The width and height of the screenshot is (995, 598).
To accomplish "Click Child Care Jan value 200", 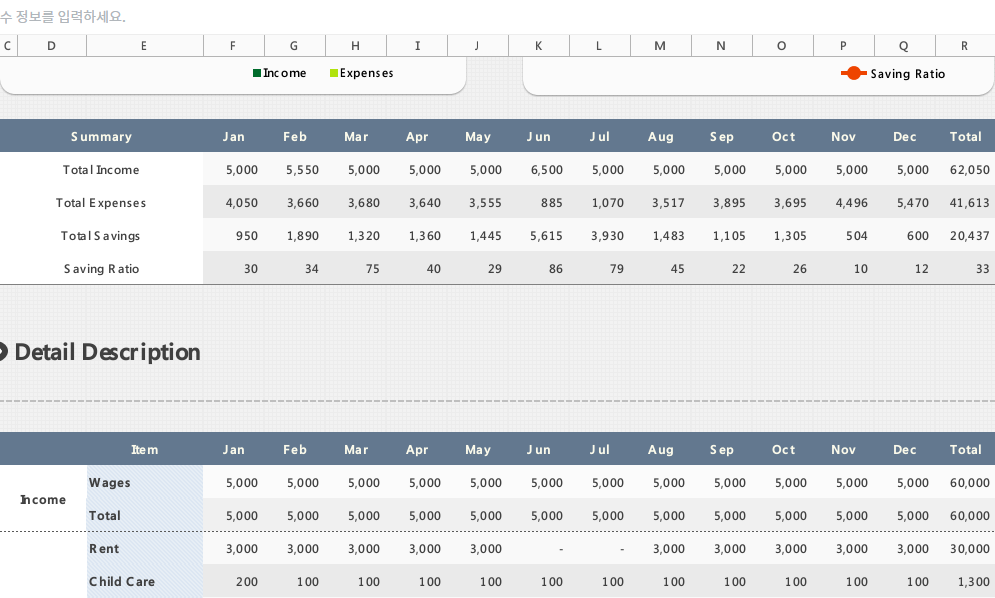I will (x=247, y=581).
